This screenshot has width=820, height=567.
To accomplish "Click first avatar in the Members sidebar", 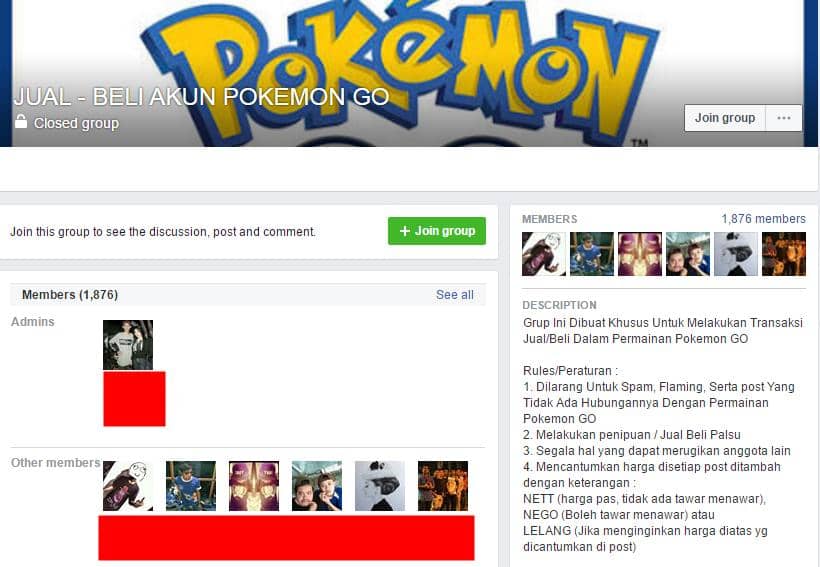I will 544,254.
